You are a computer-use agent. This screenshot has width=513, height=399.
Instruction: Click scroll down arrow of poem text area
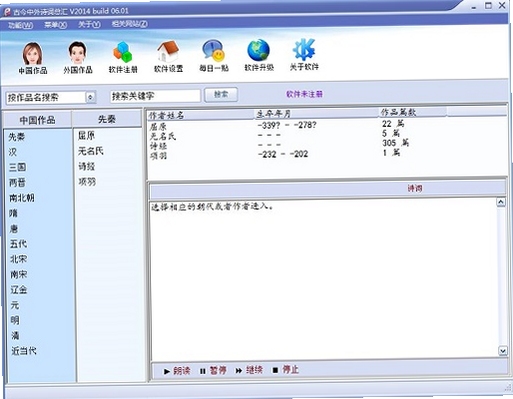[x=502, y=351]
